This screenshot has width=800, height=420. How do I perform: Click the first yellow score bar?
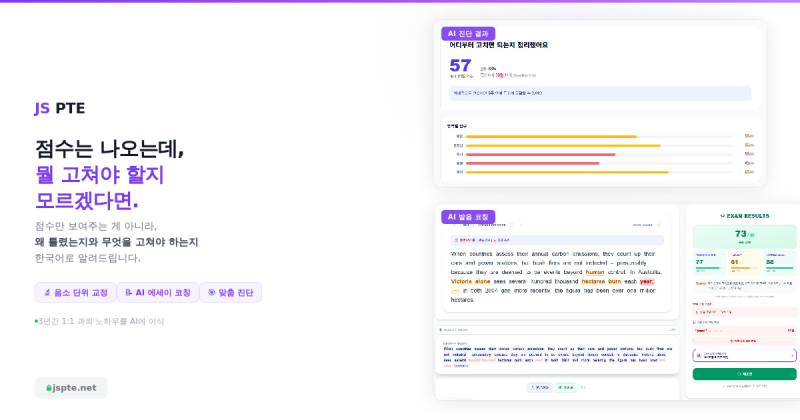tap(551, 136)
